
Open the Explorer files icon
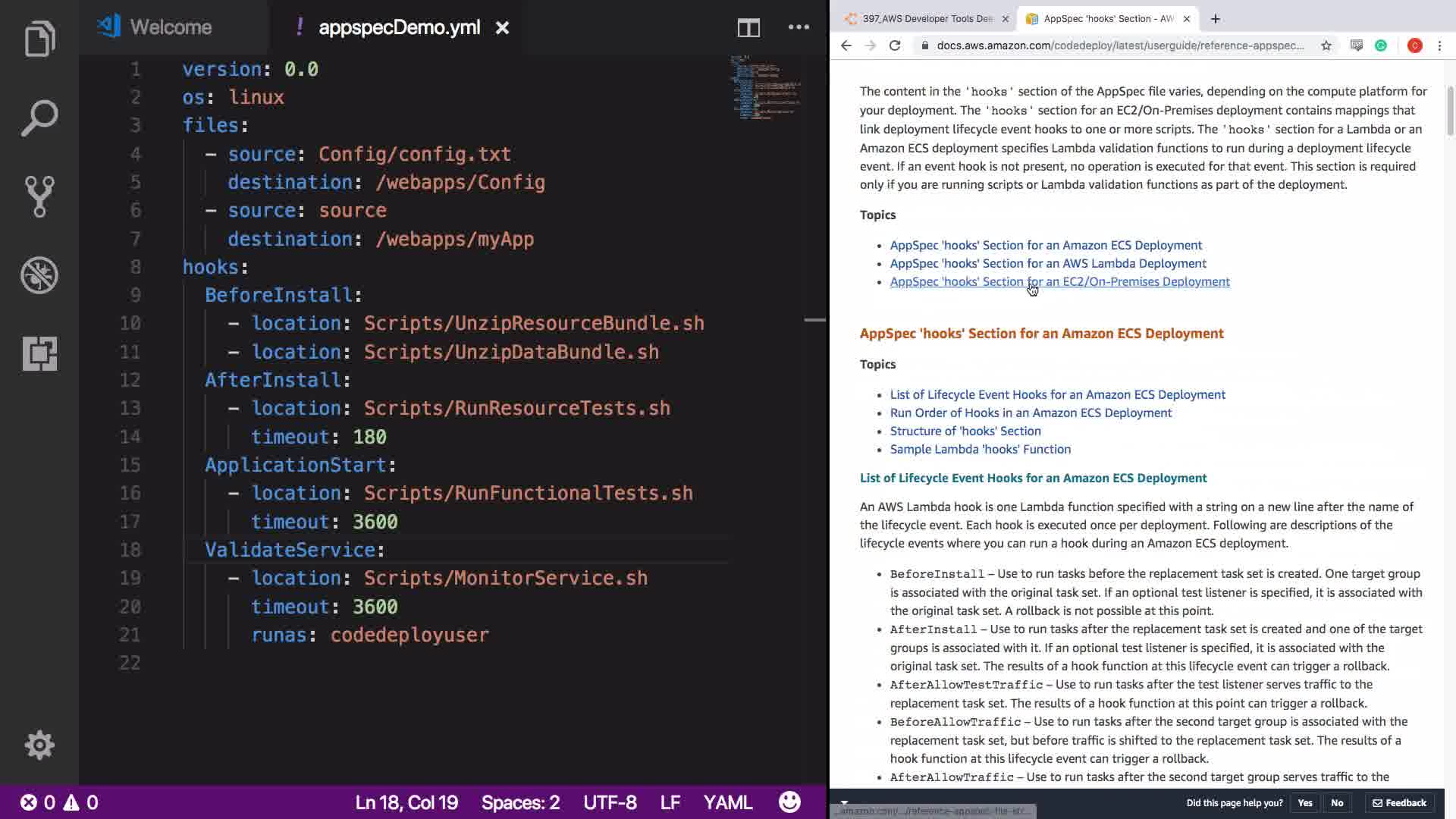(x=39, y=39)
